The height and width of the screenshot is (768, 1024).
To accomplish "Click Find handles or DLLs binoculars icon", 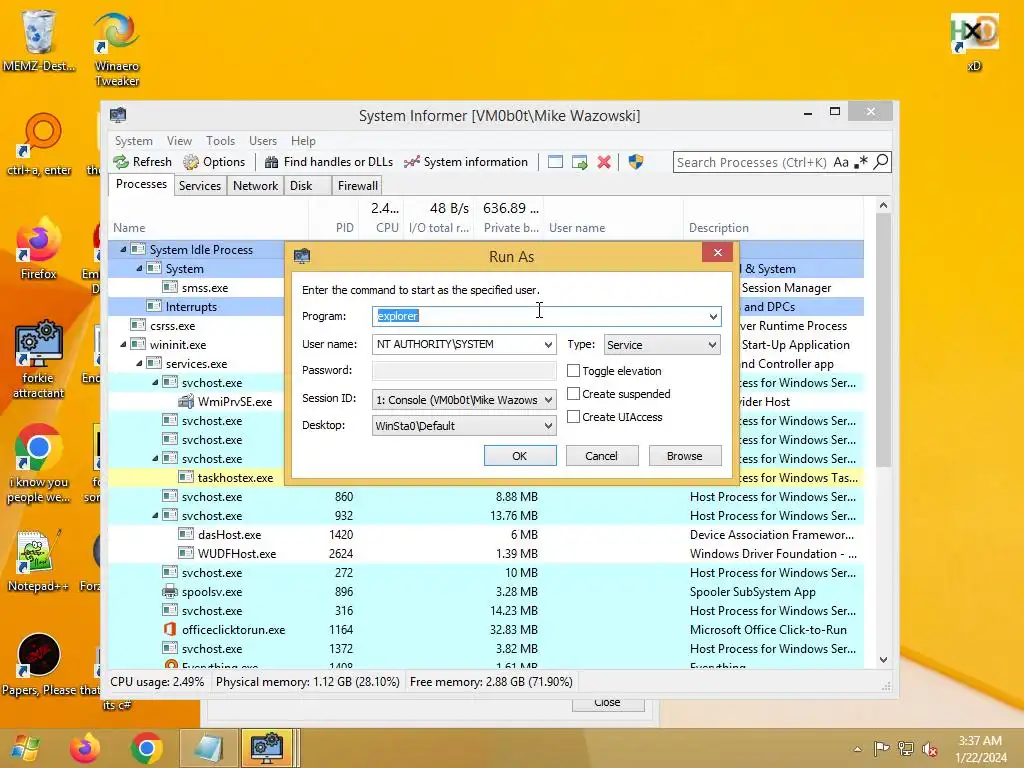I will point(271,162).
